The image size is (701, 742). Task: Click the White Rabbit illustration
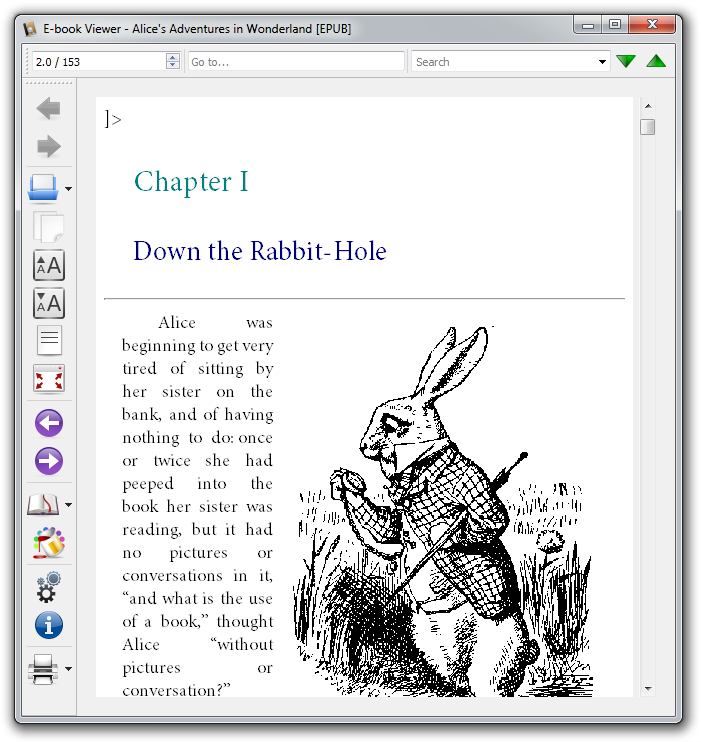pos(442,511)
